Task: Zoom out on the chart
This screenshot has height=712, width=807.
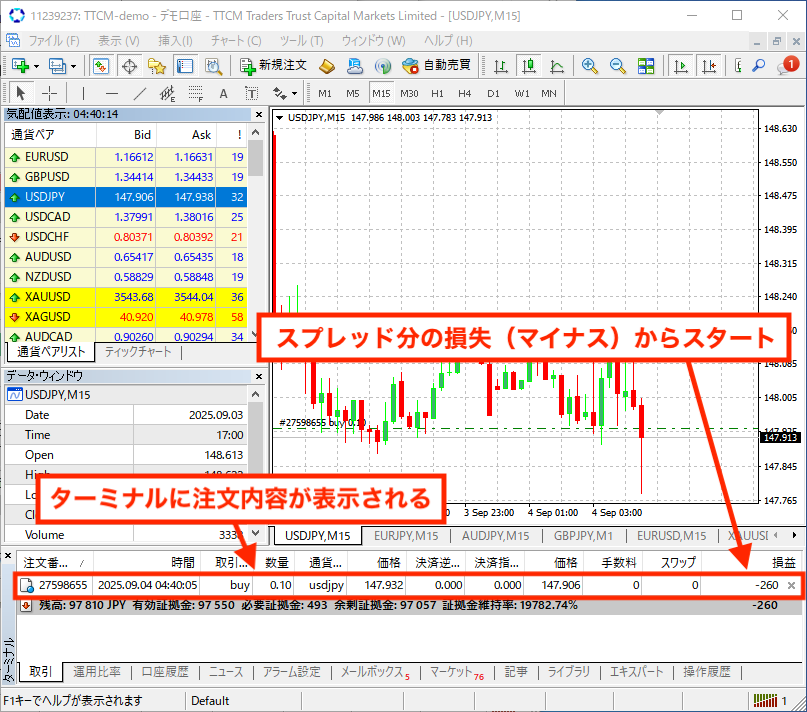Action: pyautogui.click(x=618, y=65)
